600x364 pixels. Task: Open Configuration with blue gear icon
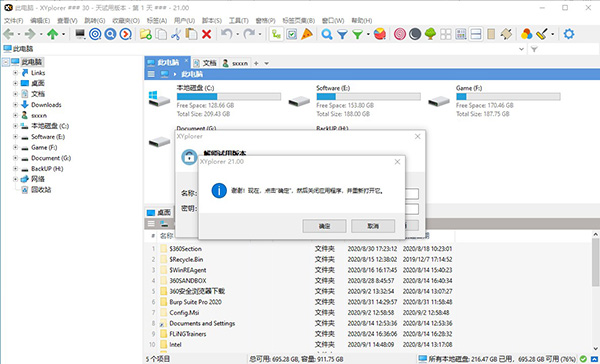(x=569, y=34)
